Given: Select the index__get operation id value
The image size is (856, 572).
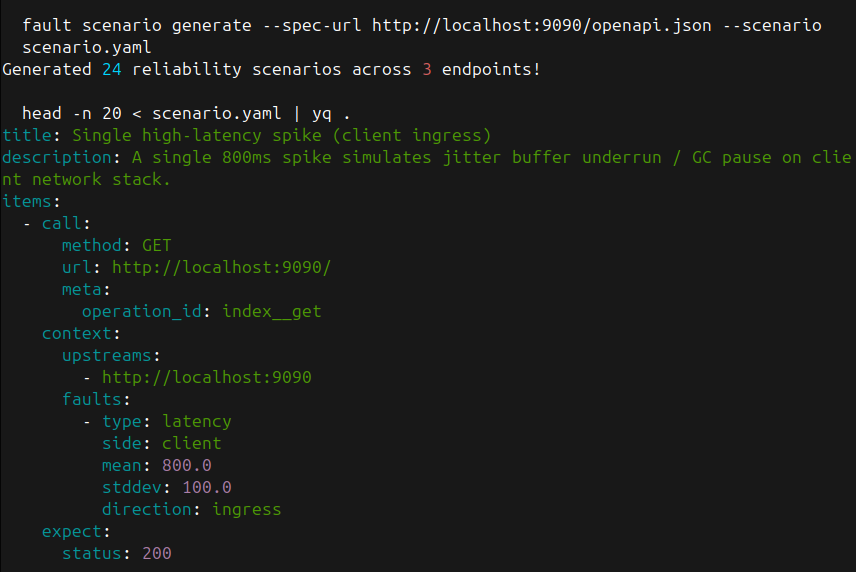Looking at the screenshot, I should pyautogui.click(x=271, y=311).
